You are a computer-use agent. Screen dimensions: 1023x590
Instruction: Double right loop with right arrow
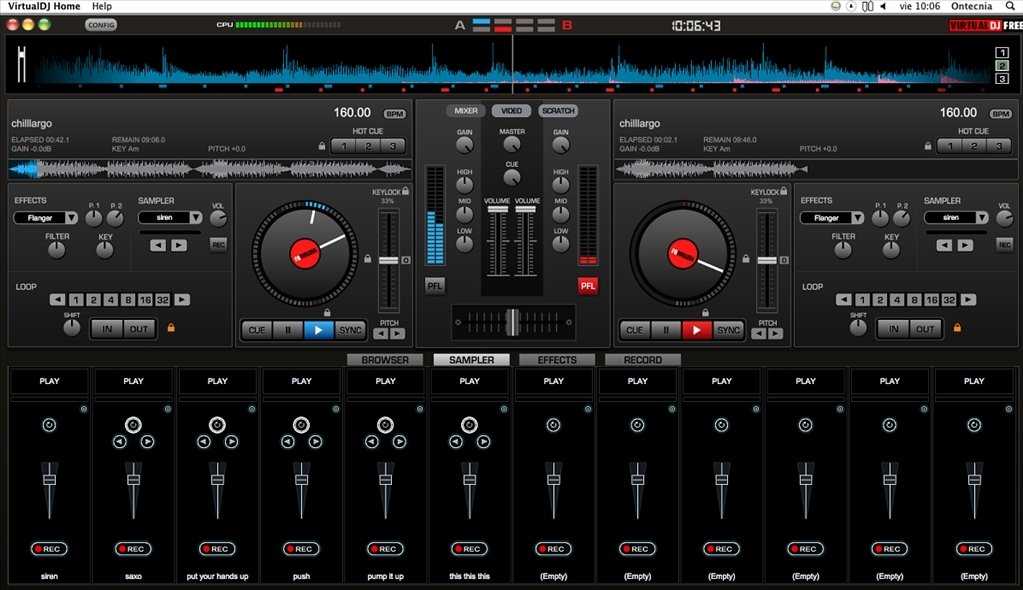pos(968,300)
